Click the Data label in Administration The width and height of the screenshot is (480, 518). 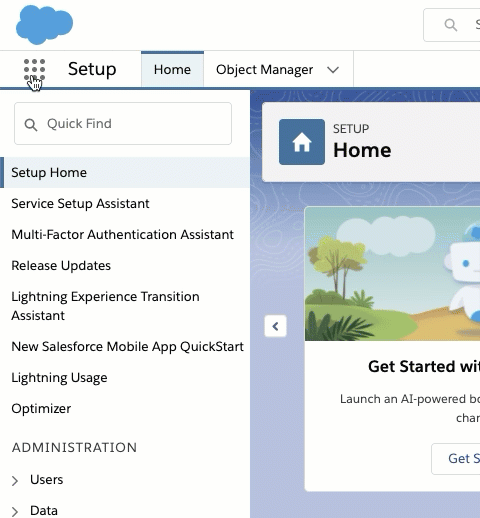click(44, 511)
